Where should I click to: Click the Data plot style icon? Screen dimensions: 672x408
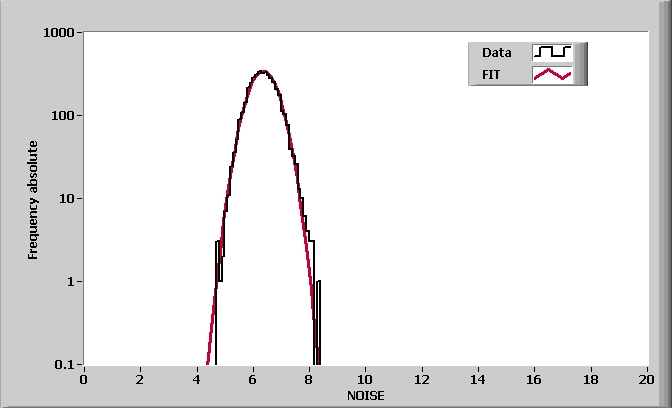coord(552,52)
